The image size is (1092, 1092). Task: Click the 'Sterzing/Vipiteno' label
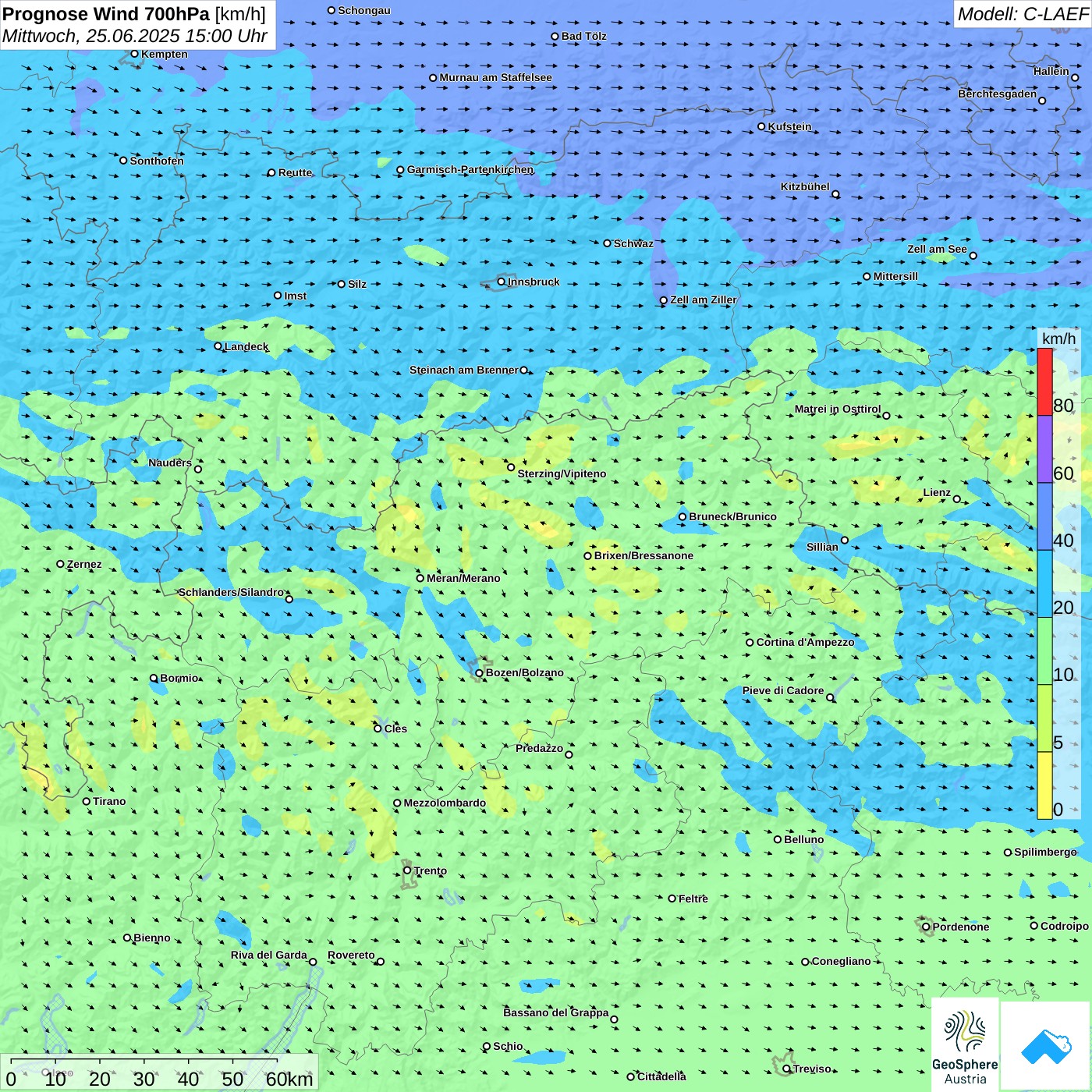pos(562,473)
